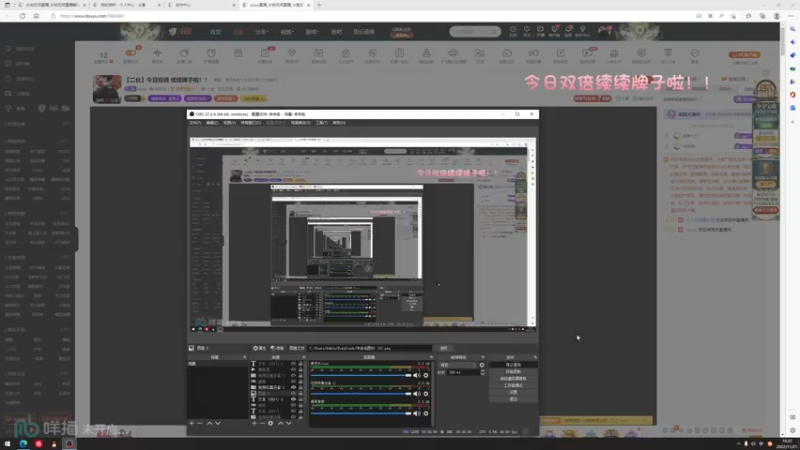Pop out the Sources dock panel
The height and width of the screenshot is (450, 800).
304,357
